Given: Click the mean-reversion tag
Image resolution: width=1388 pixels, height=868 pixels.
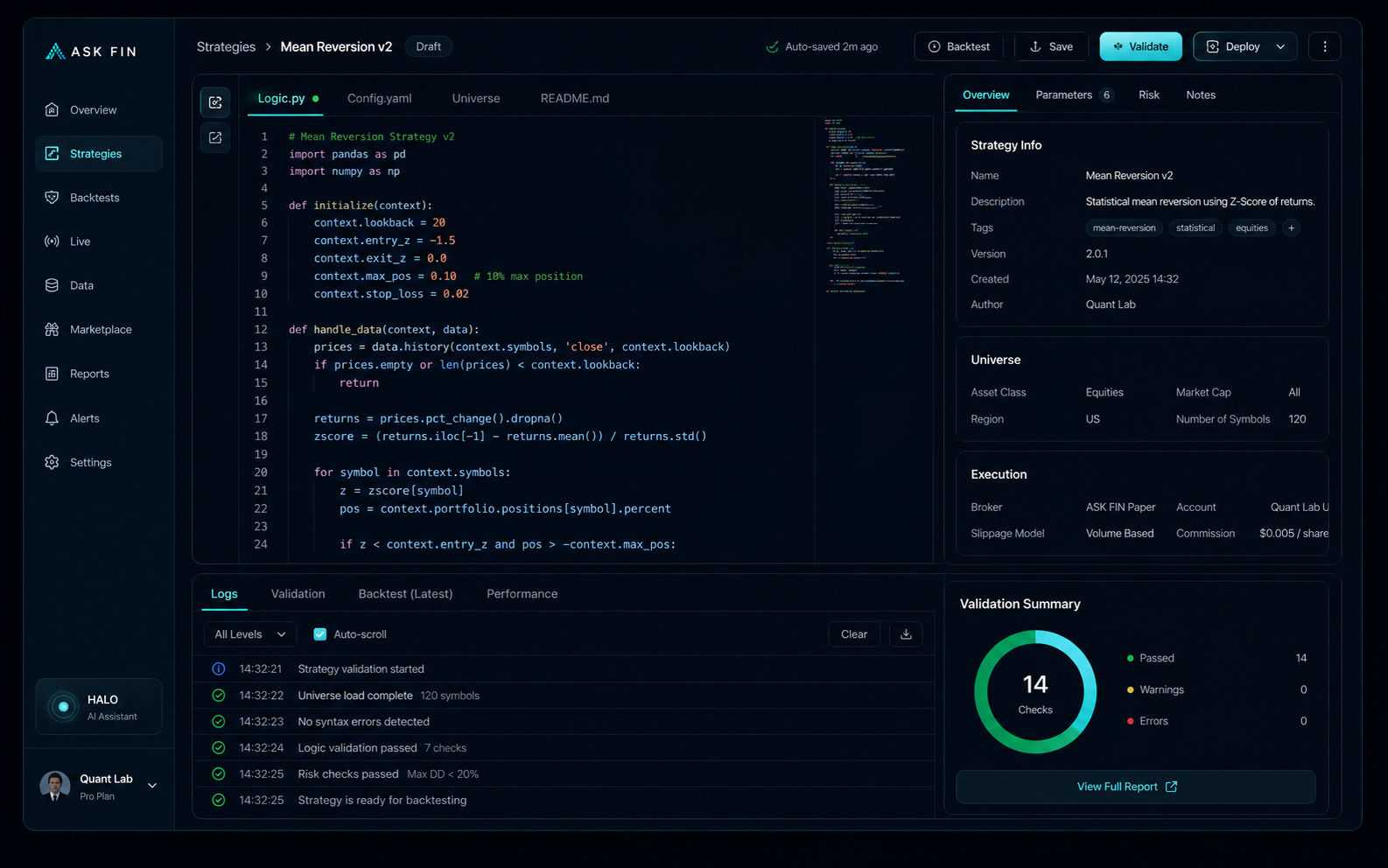Looking at the screenshot, I should tap(1124, 227).
